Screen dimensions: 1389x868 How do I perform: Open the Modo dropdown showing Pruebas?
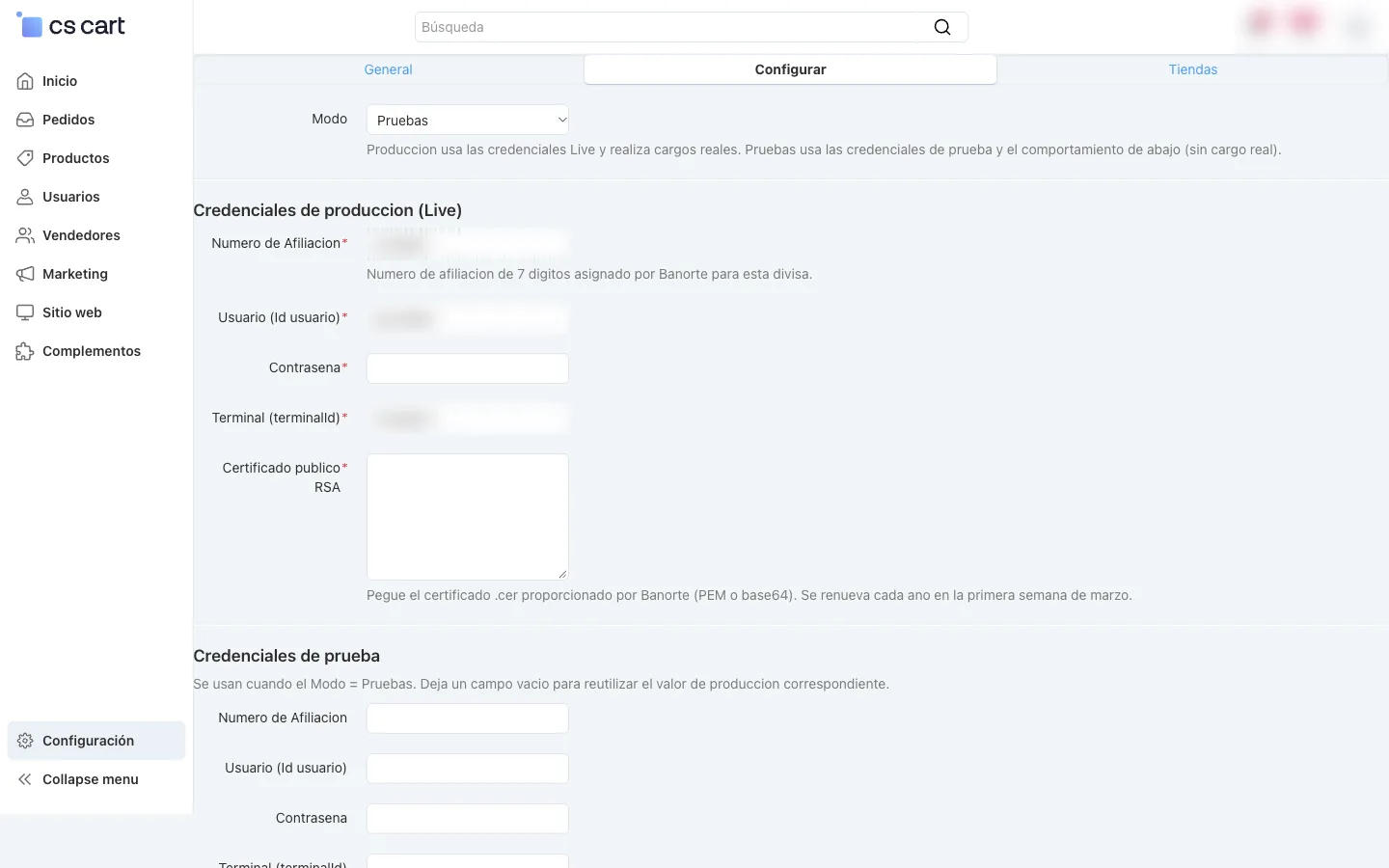[x=468, y=120]
